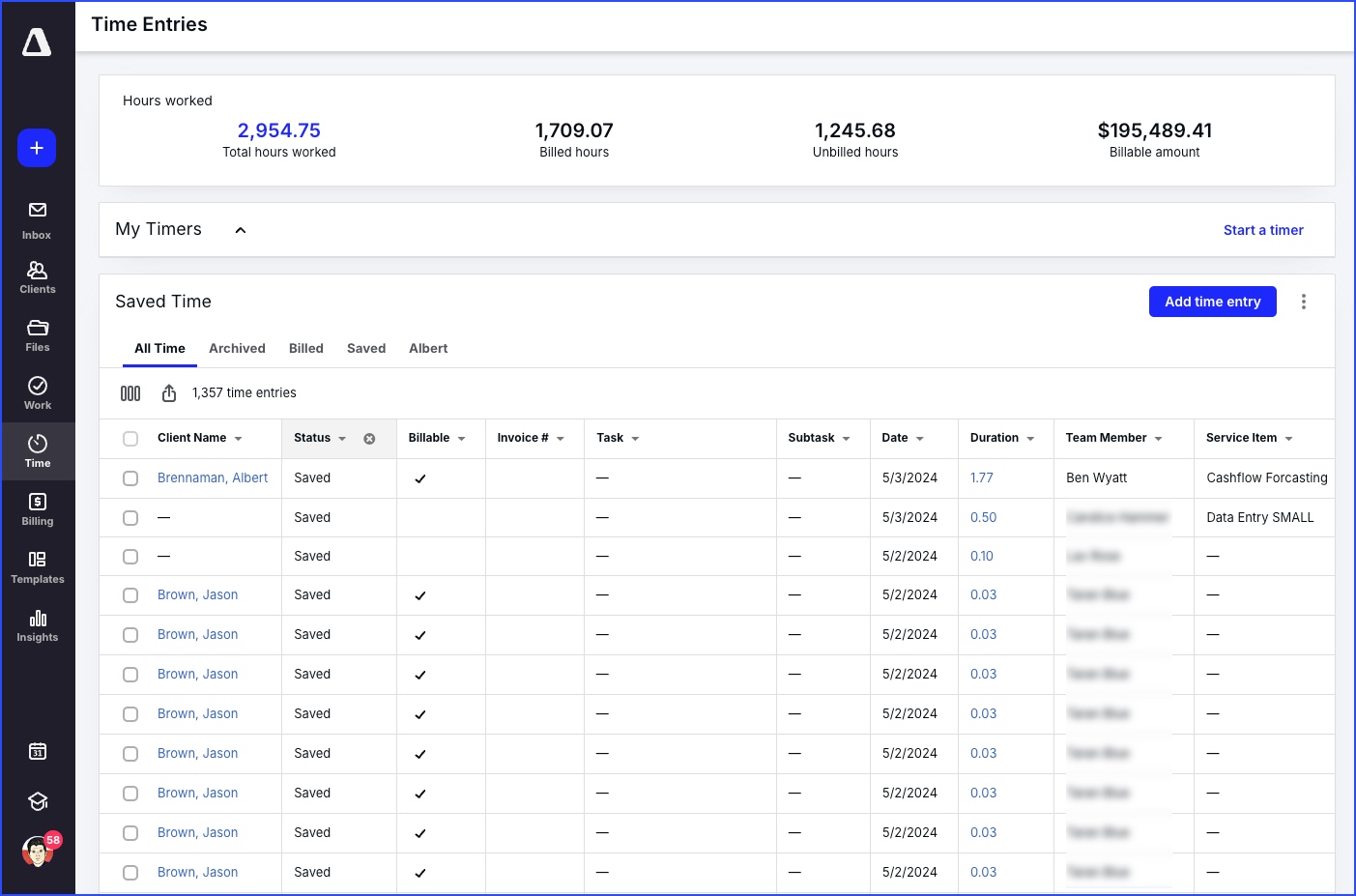Open the column settings icon

[x=130, y=393]
